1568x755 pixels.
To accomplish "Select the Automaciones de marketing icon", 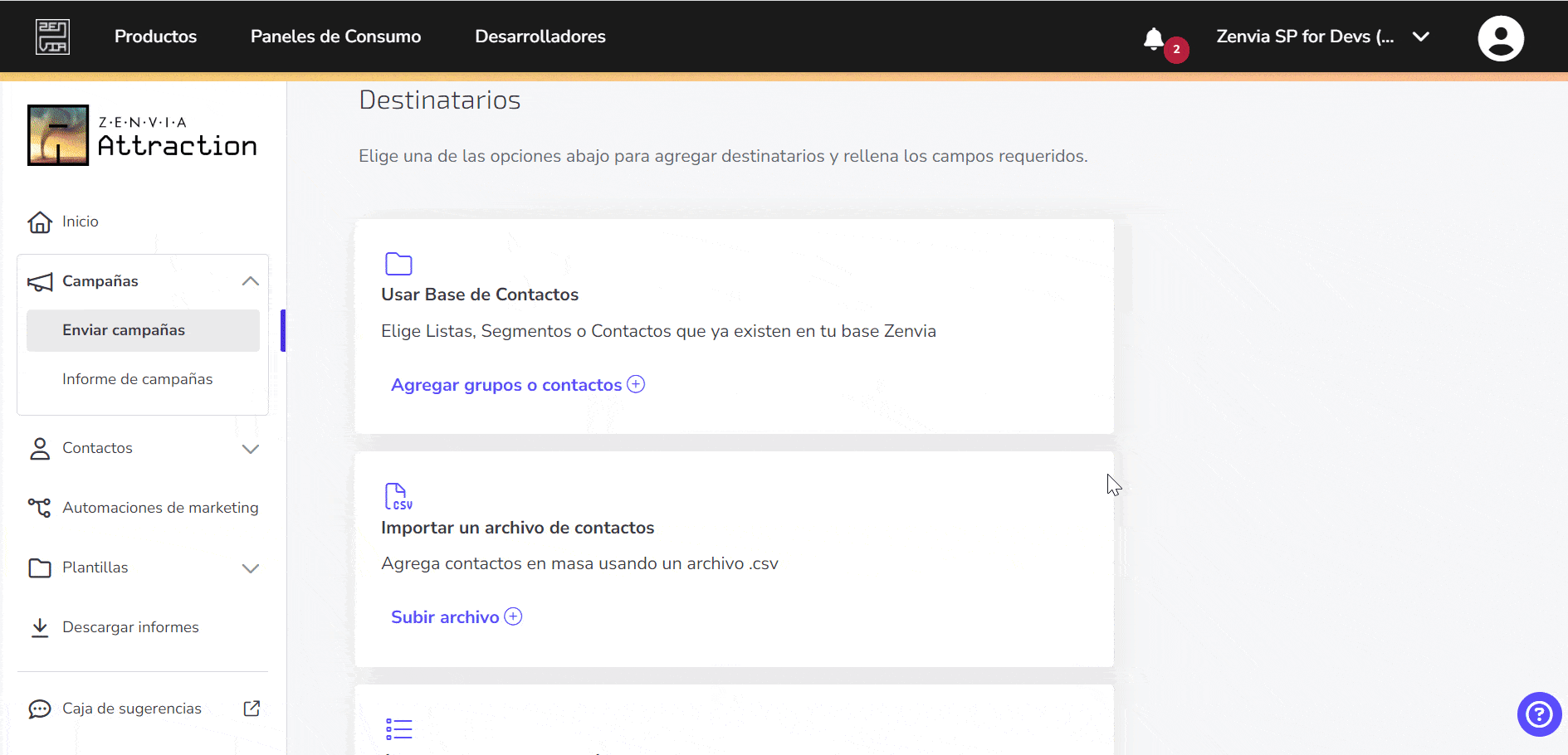I will pos(39,507).
